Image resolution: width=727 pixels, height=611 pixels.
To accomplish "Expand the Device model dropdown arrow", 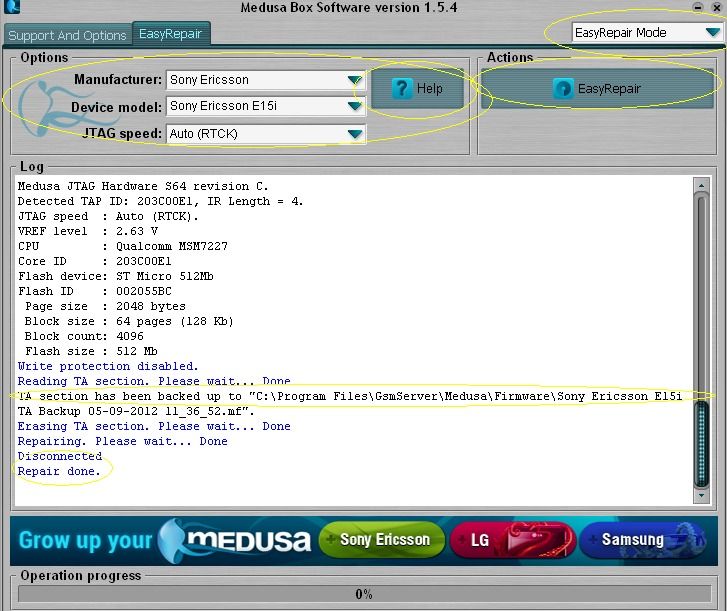I will tap(354, 106).
